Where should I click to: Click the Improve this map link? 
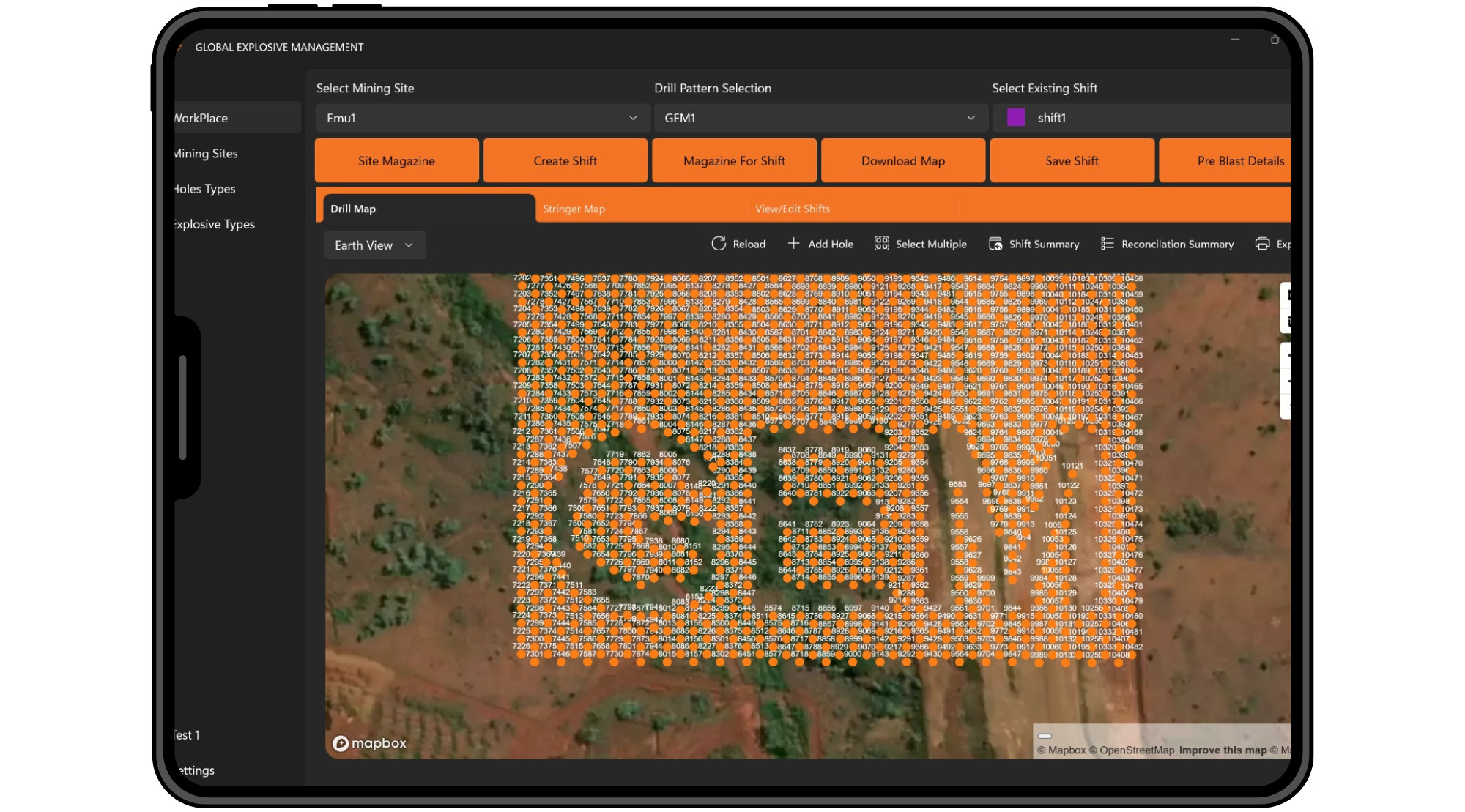point(1222,750)
